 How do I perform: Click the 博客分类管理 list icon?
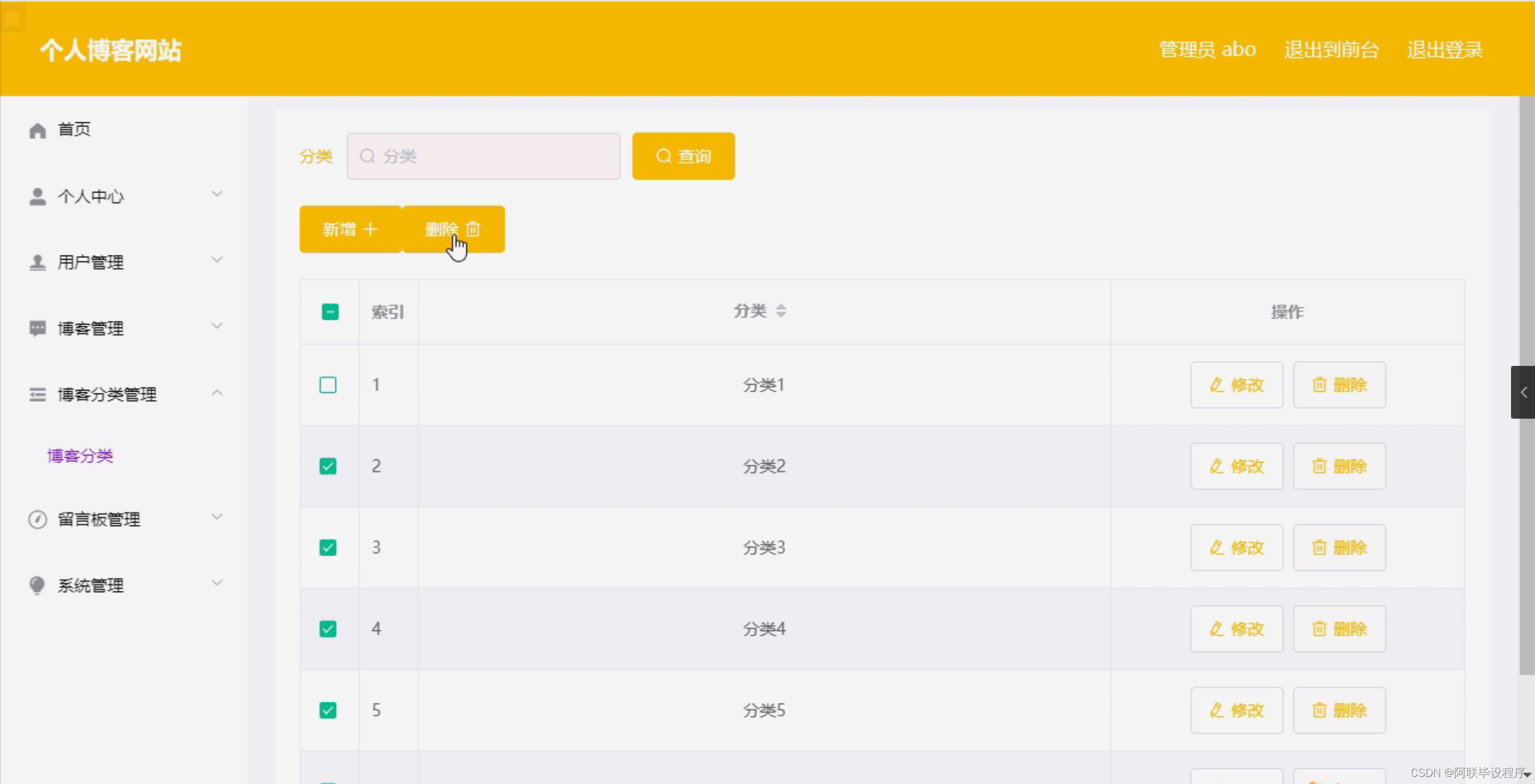[37, 394]
